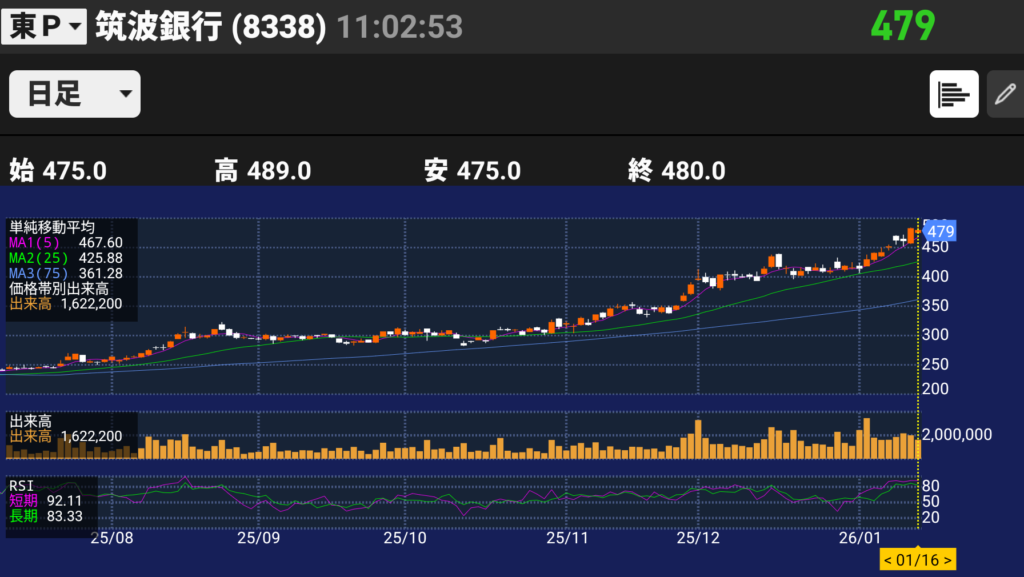The image size is (1024, 577).
Task: Select the blue 479 price tag on chart
Action: pyautogui.click(x=940, y=231)
